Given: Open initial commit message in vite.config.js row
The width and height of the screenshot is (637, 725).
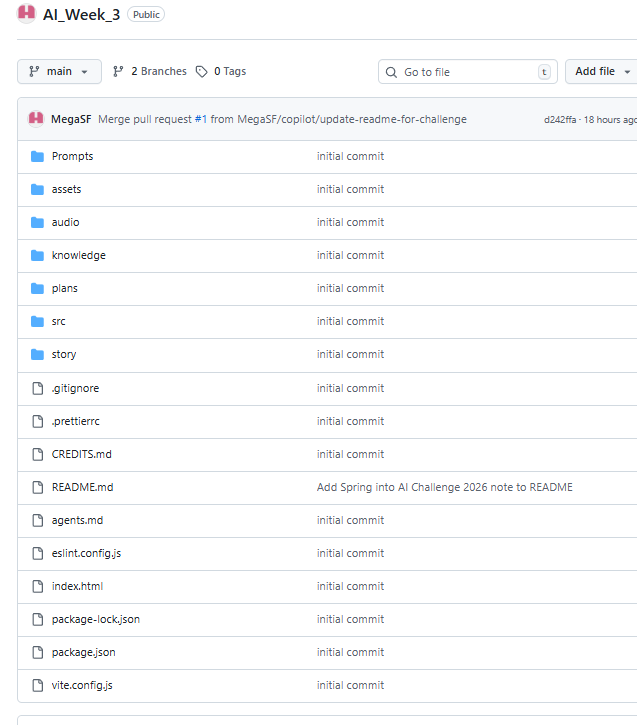Looking at the screenshot, I should (350, 685).
